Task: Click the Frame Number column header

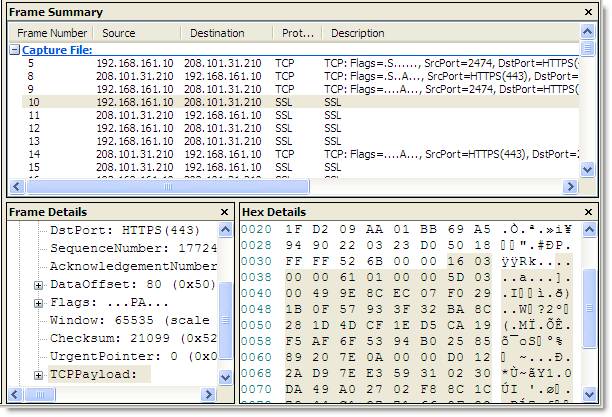Action: (x=52, y=33)
